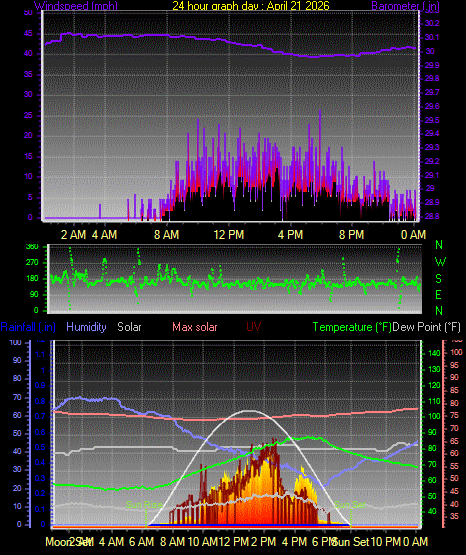Select the 0.7 value on the rainfall axis
466x555 pixels.
click(40, 416)
